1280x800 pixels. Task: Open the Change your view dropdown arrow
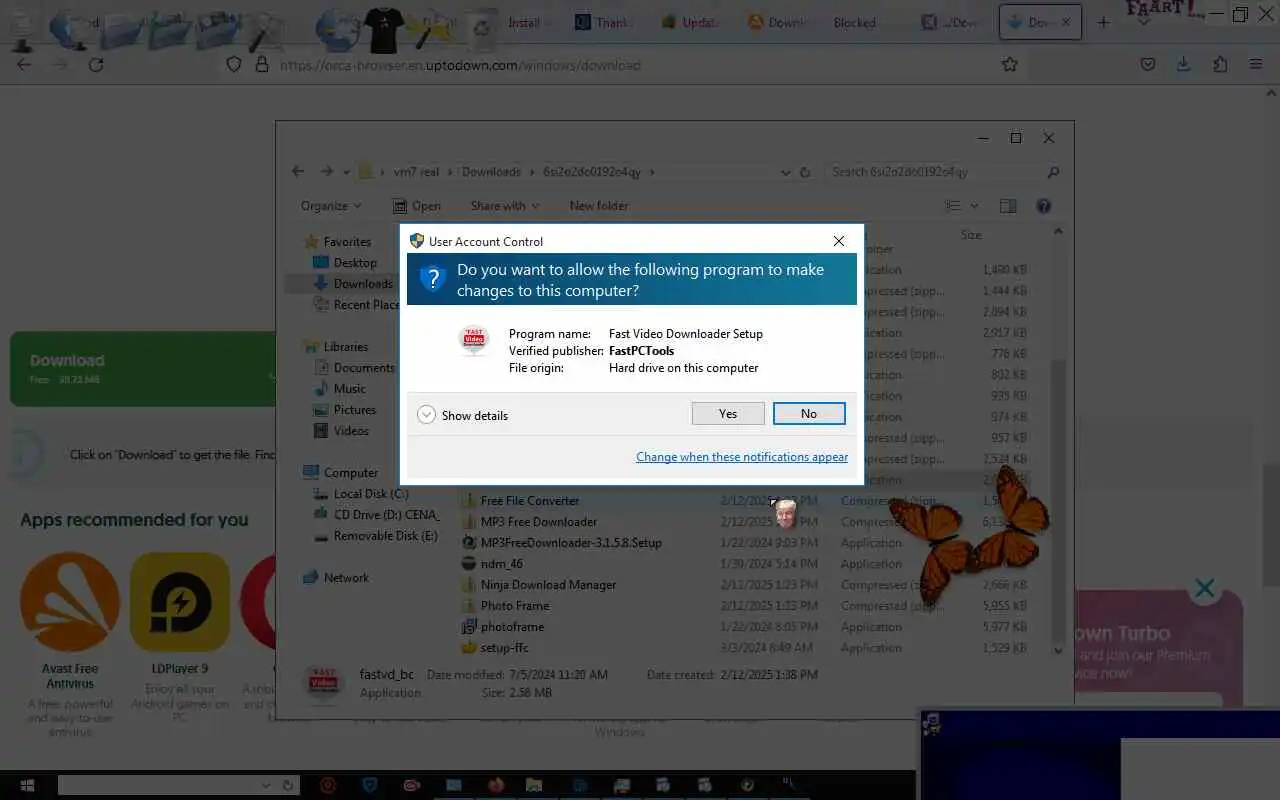pyautogui.click(x=975, y=206)
